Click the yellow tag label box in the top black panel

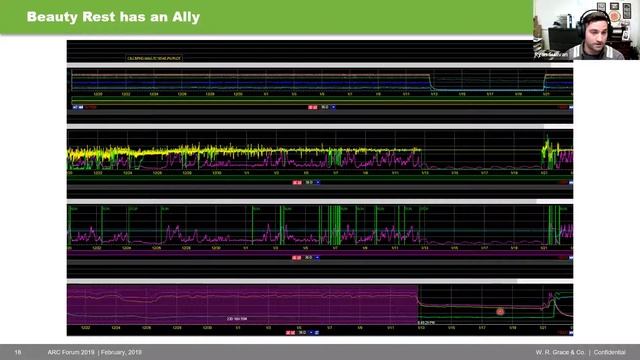(154, 58)
